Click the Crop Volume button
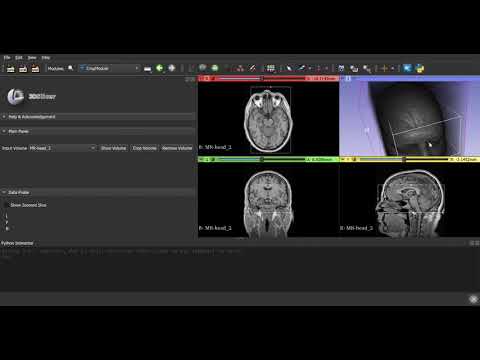Viewport: 480px width, 360px height. [145, 148]
